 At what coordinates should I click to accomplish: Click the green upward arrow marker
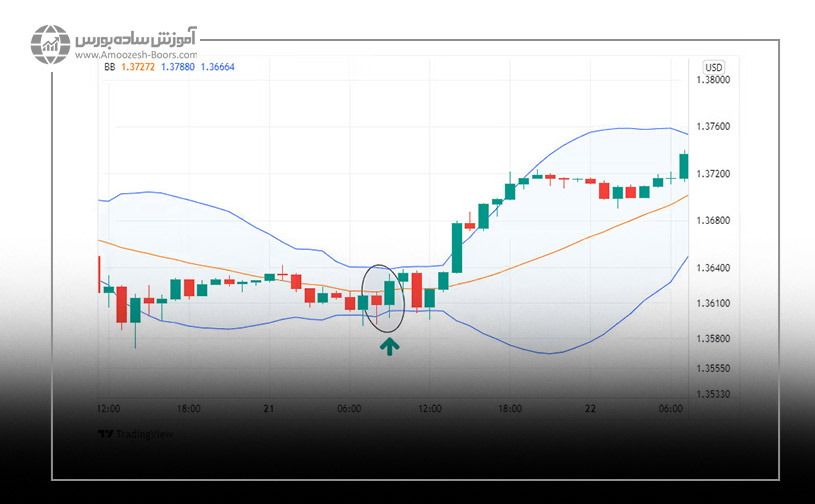coord(389,346)
